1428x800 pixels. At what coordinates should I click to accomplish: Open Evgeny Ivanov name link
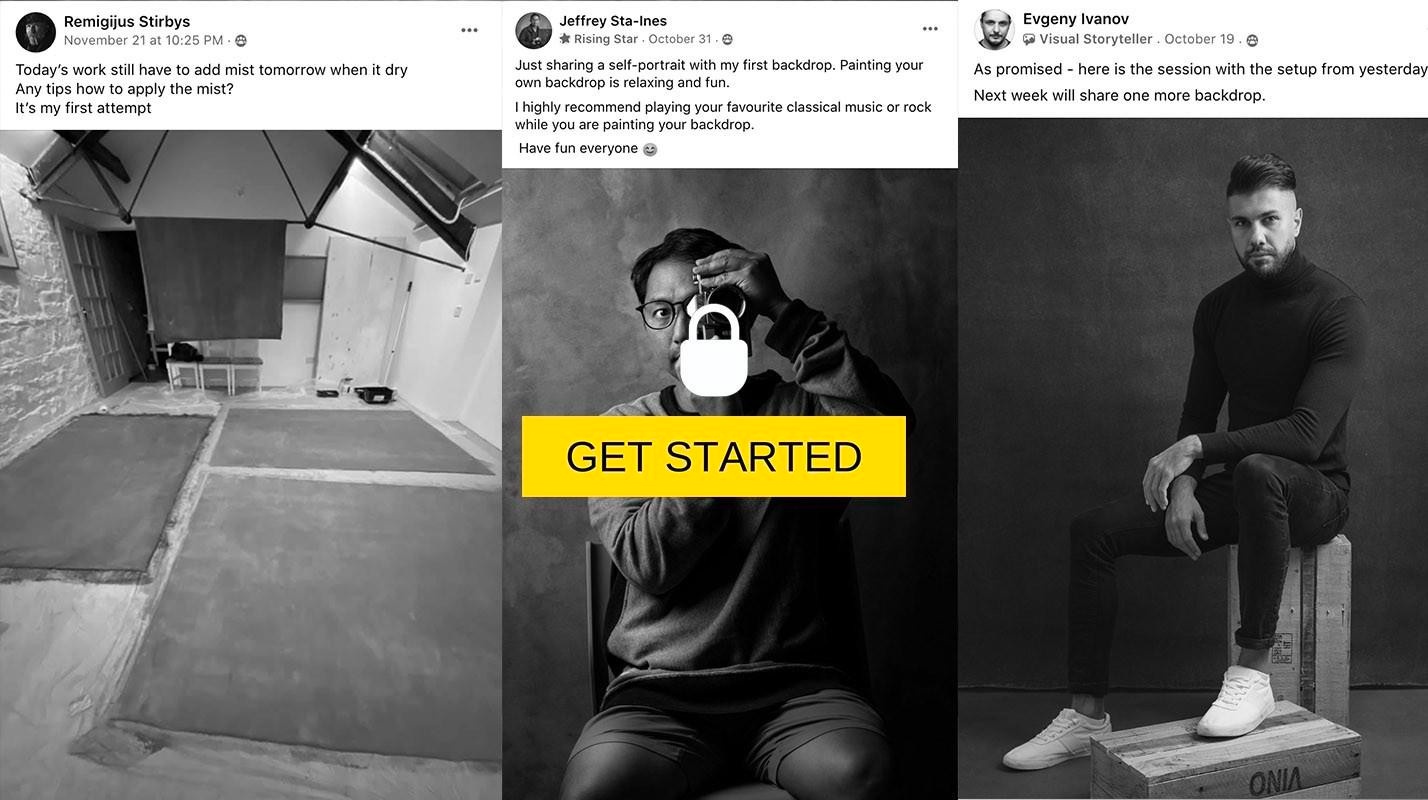pos(1076,18)
